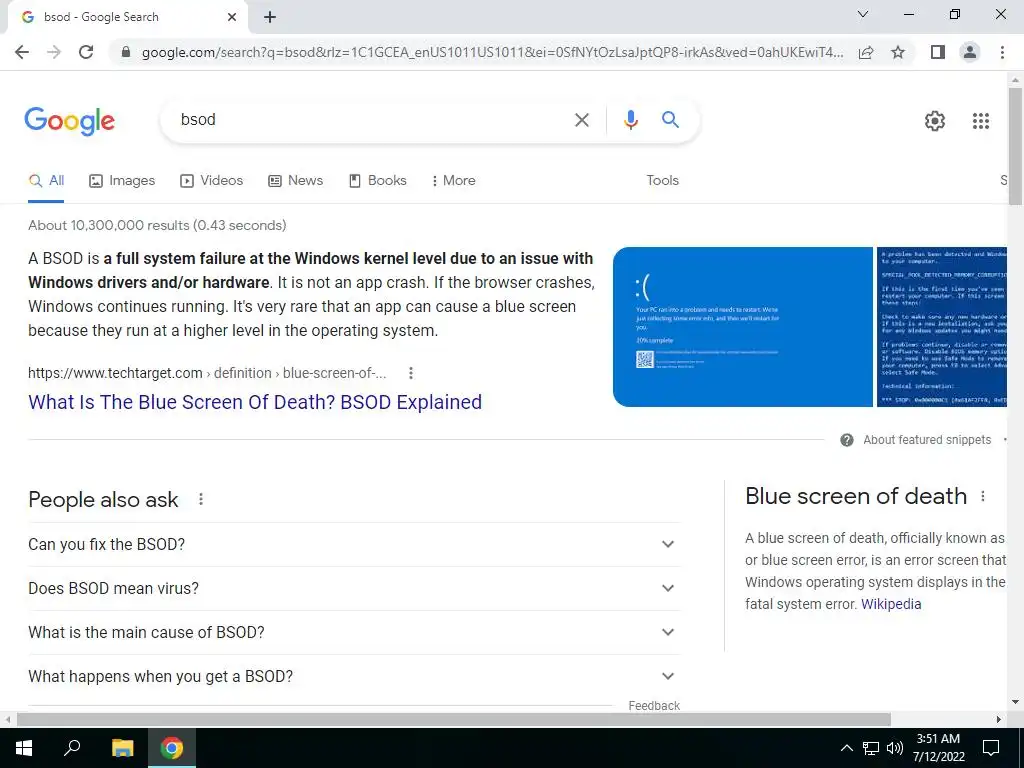Open a new tab with plus icon
Image resolution: width=1024 pixels, height=768 pixels.
click(x=270, y=17)
